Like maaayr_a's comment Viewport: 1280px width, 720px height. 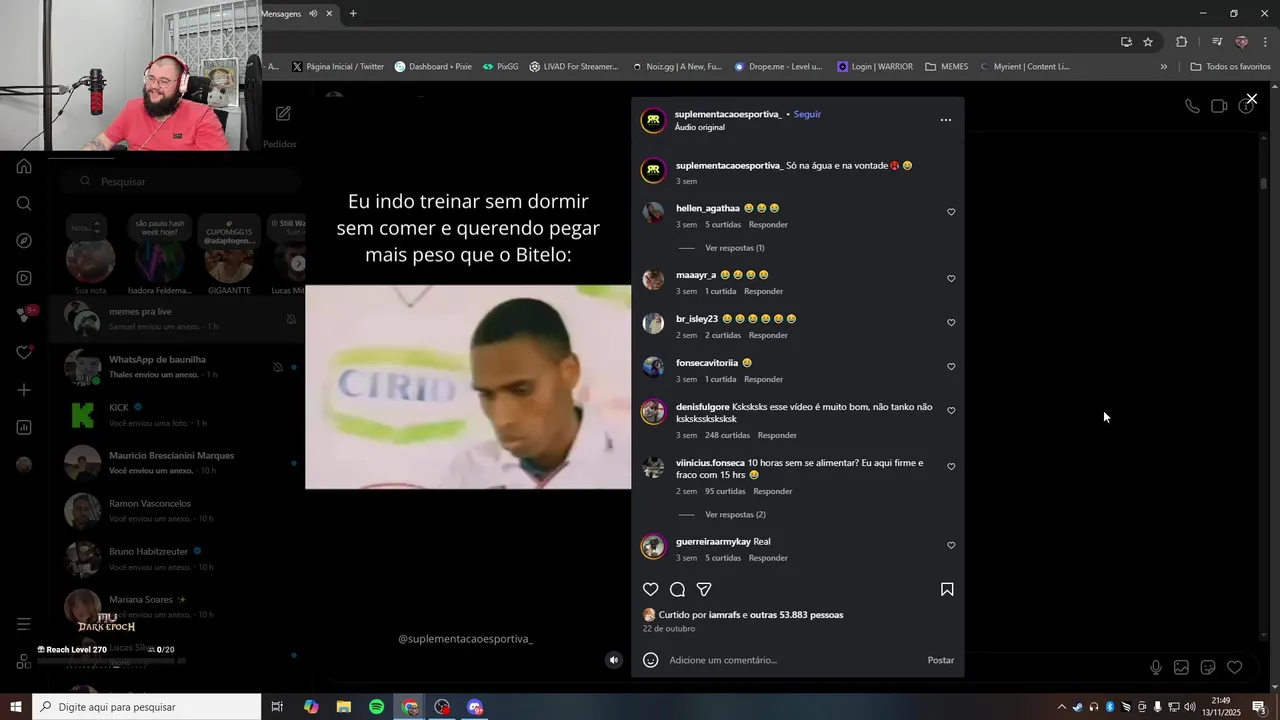(x=951, y=279)
